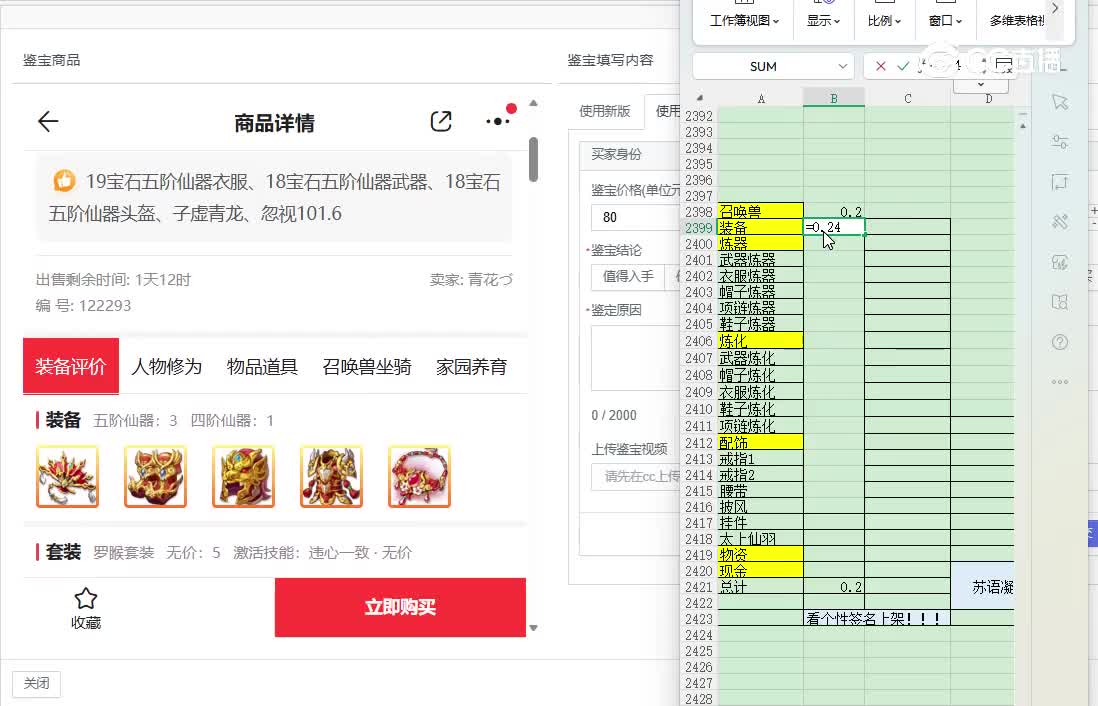
Task: Click the 收藏 star icon
Action: coord(86,599)
